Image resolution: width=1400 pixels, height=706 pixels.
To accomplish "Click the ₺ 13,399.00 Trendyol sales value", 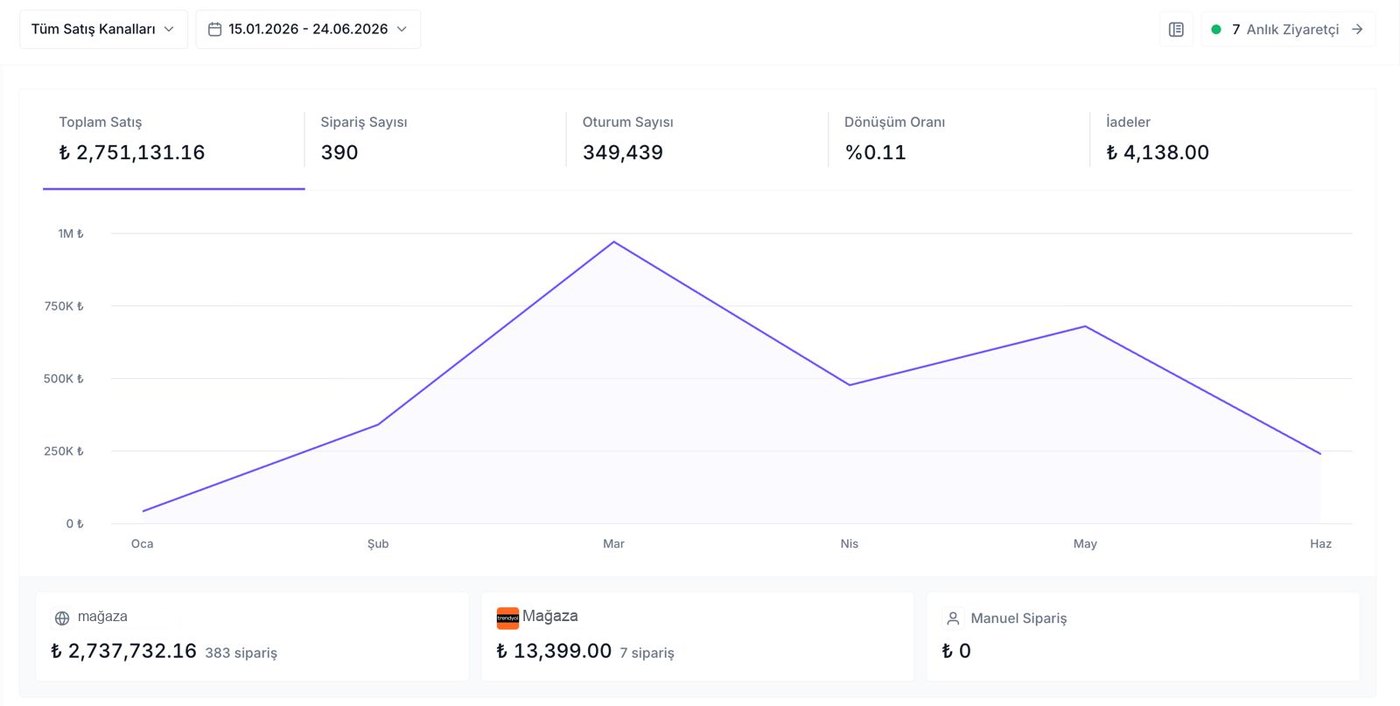I will [x=554, y=651].
